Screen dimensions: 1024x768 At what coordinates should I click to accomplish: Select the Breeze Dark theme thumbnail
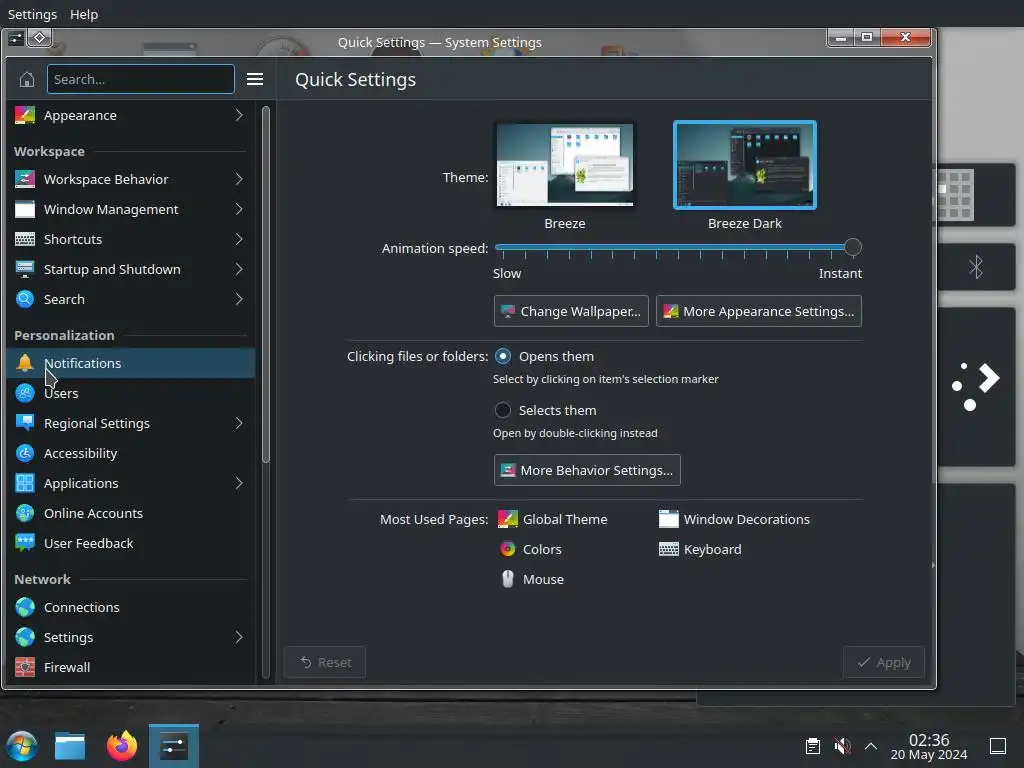click(744, 165)
